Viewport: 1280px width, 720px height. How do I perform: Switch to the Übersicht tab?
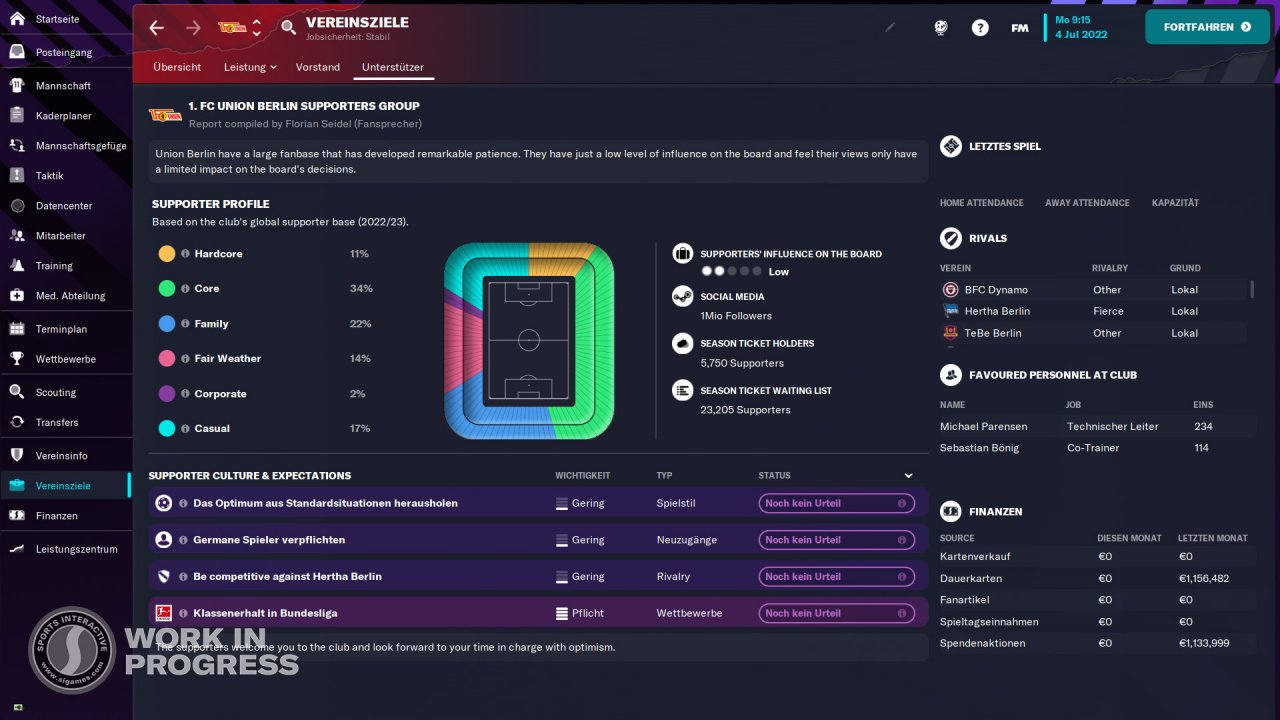pos(177,67)
